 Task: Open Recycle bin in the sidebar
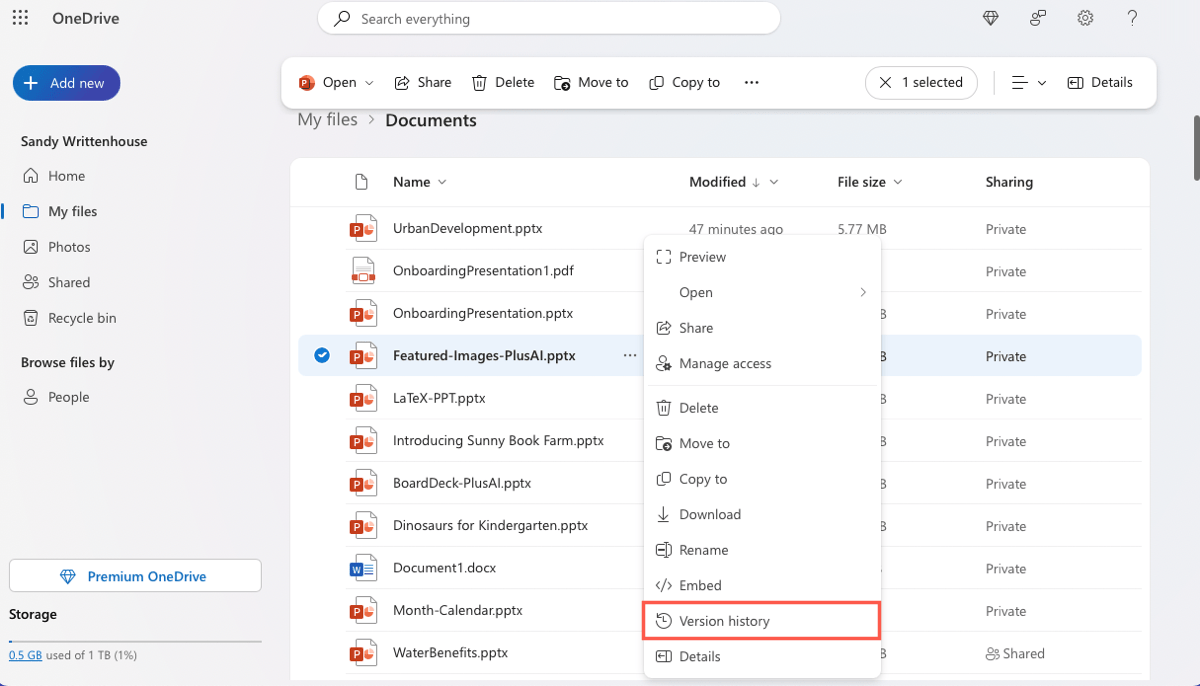coord(82,318)
